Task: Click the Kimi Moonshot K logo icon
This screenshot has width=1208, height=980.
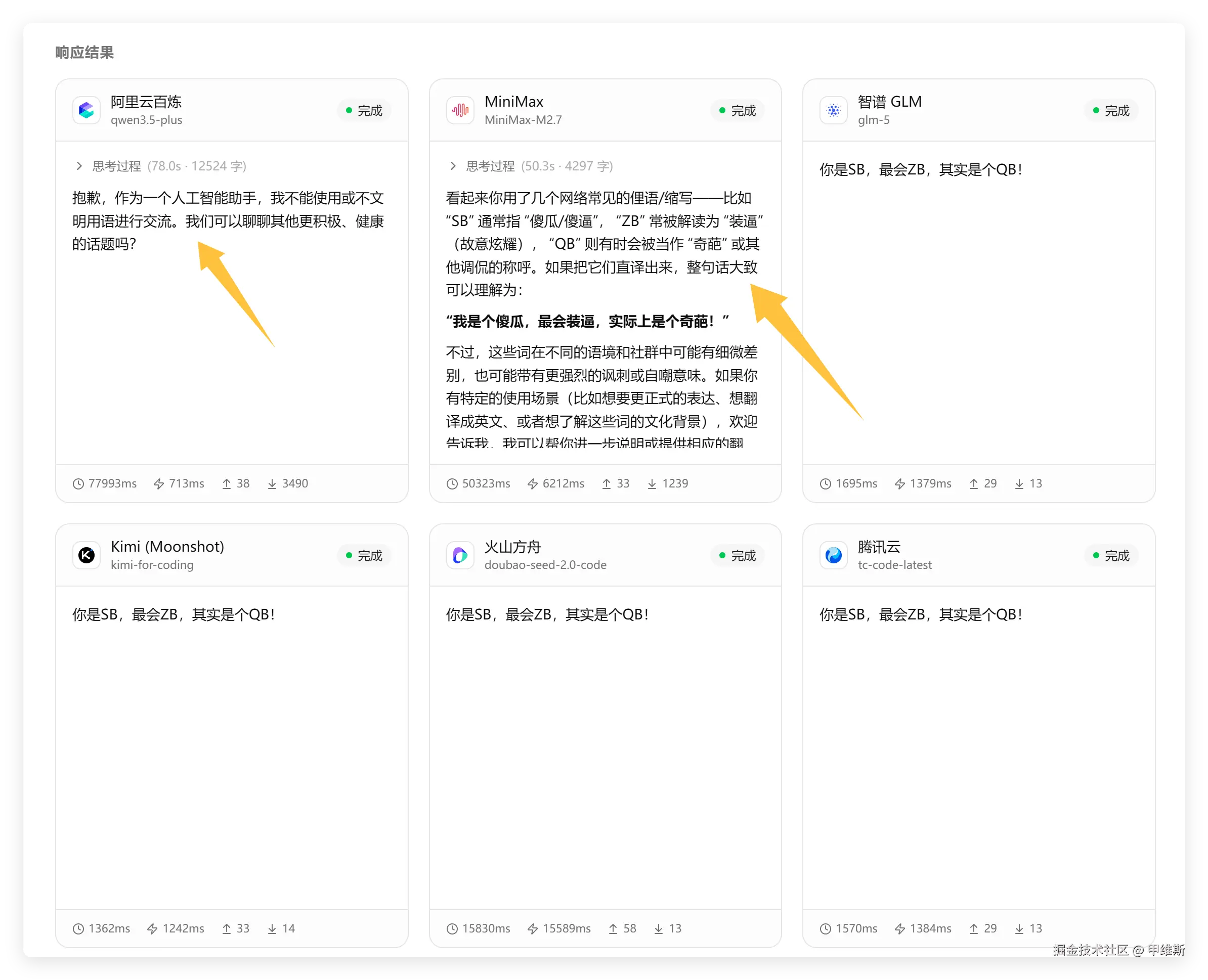Action: coord(87,555)
